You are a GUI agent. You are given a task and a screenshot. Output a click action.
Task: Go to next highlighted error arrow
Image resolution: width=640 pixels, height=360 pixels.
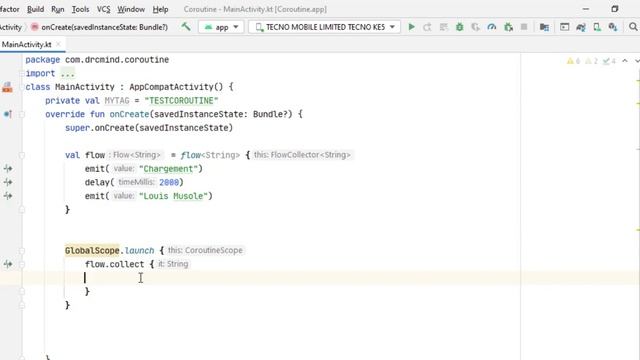click(637, 61)
